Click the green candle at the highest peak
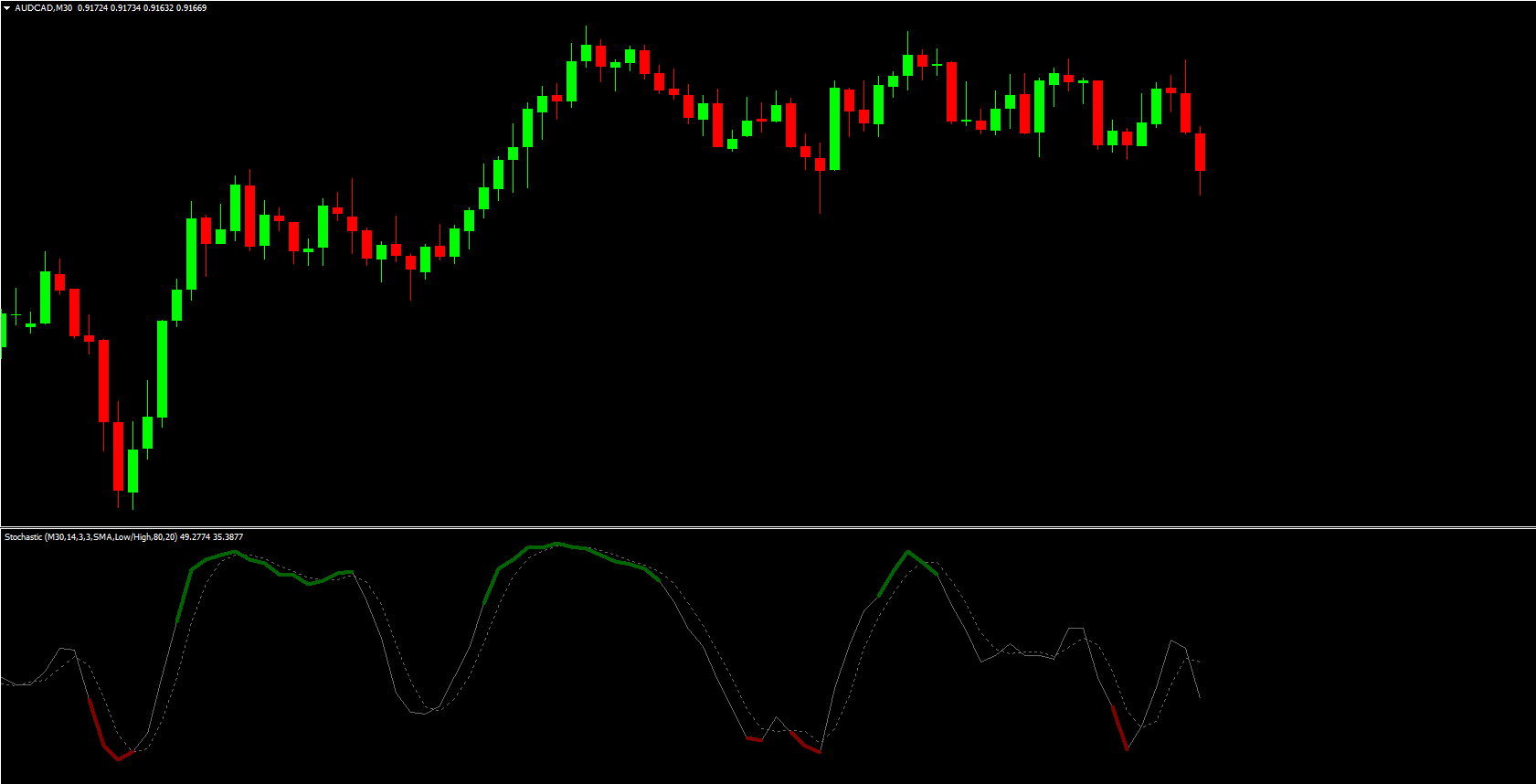1536x784 pixels. tap(586, 53)
